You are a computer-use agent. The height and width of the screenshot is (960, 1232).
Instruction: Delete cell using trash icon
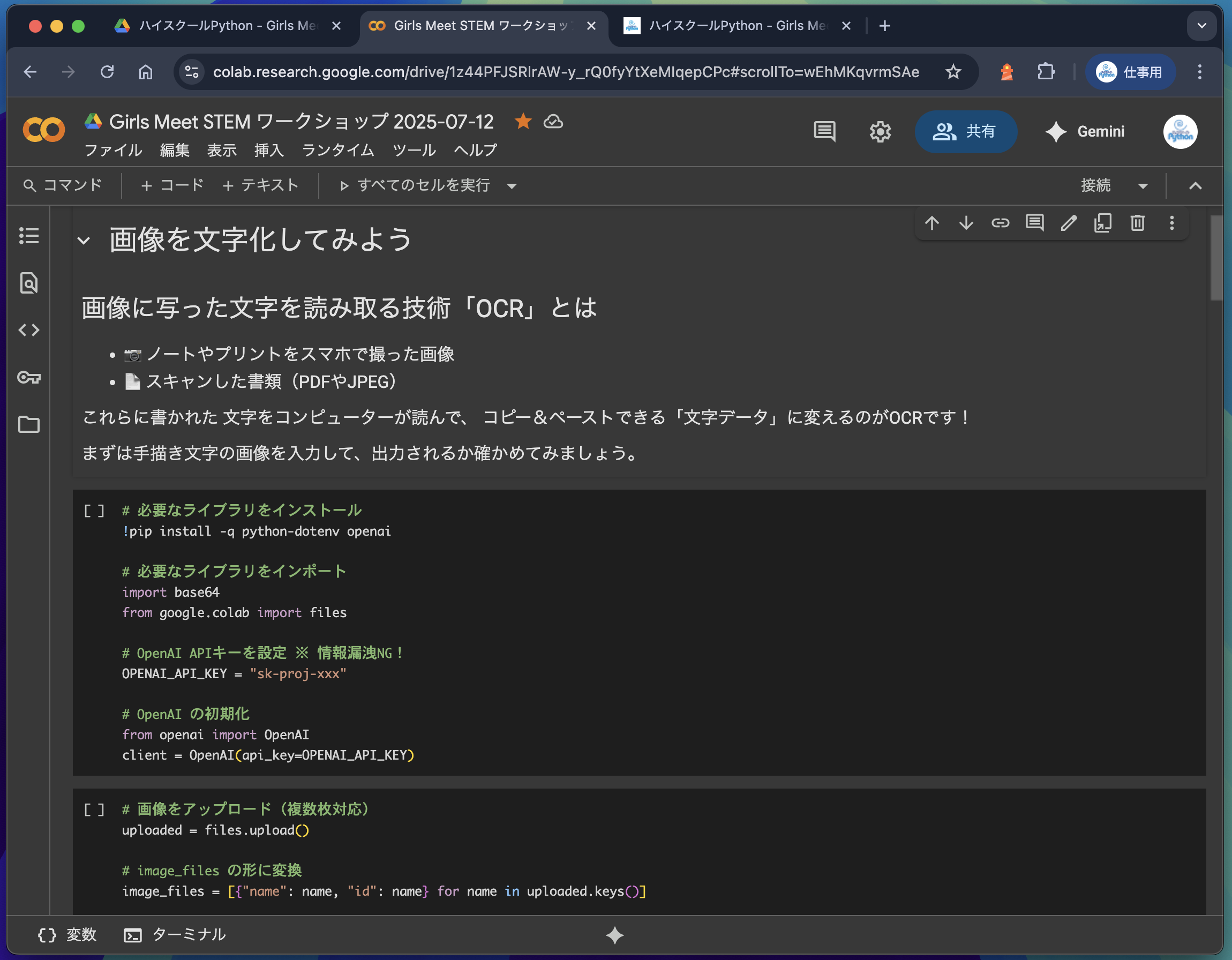click(x=1137, y=223)
